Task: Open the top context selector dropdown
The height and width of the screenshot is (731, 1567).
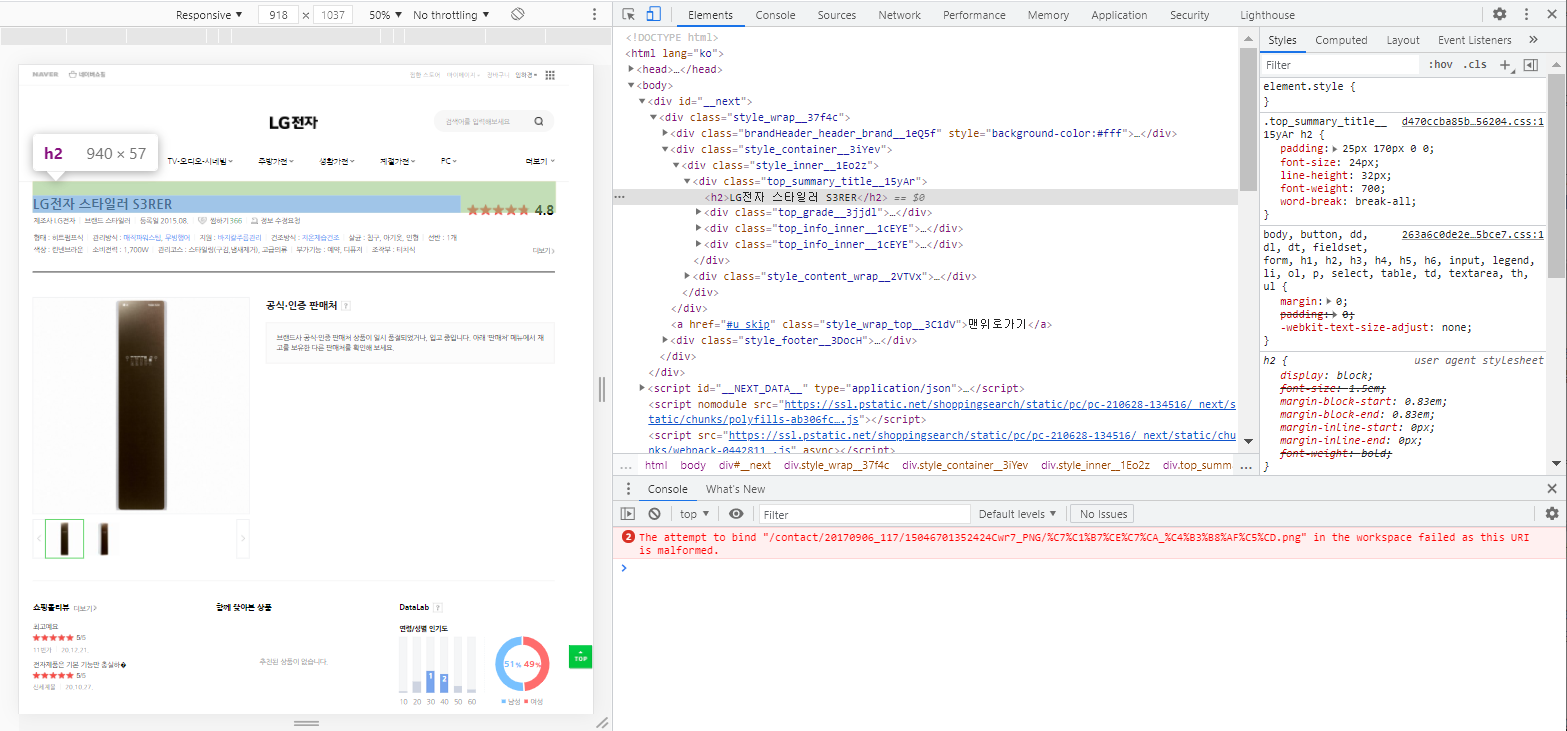Action: [x=694, y=514]
